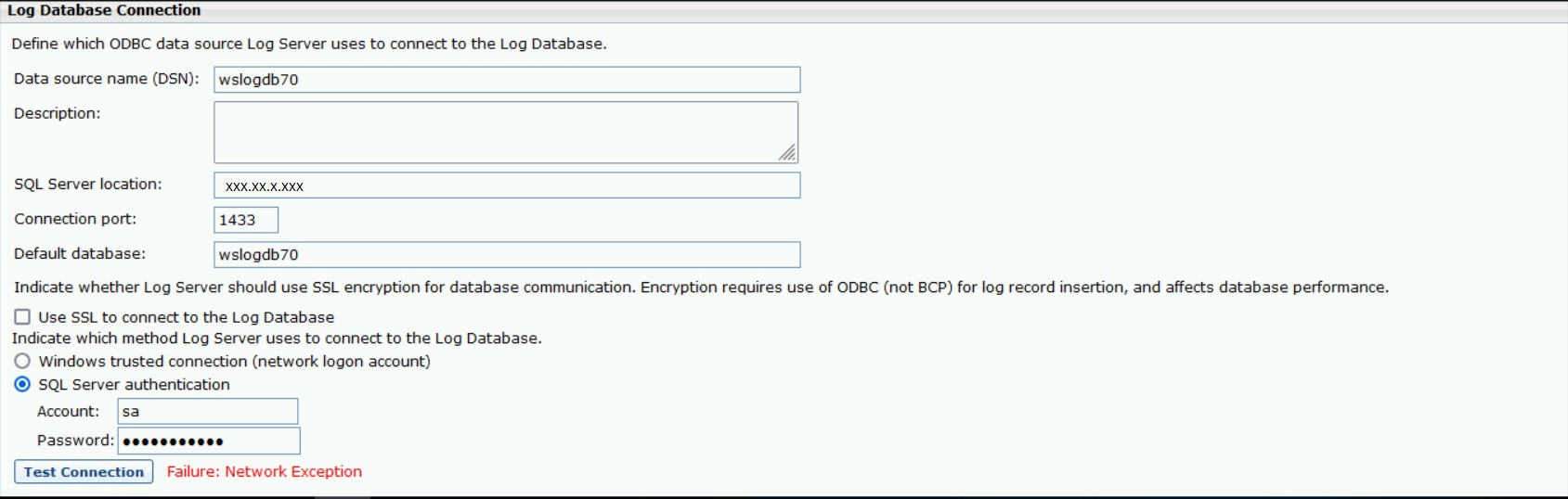Click the Connection port field
Viewport: 1568px width, 499px height.
coord(246,220)
